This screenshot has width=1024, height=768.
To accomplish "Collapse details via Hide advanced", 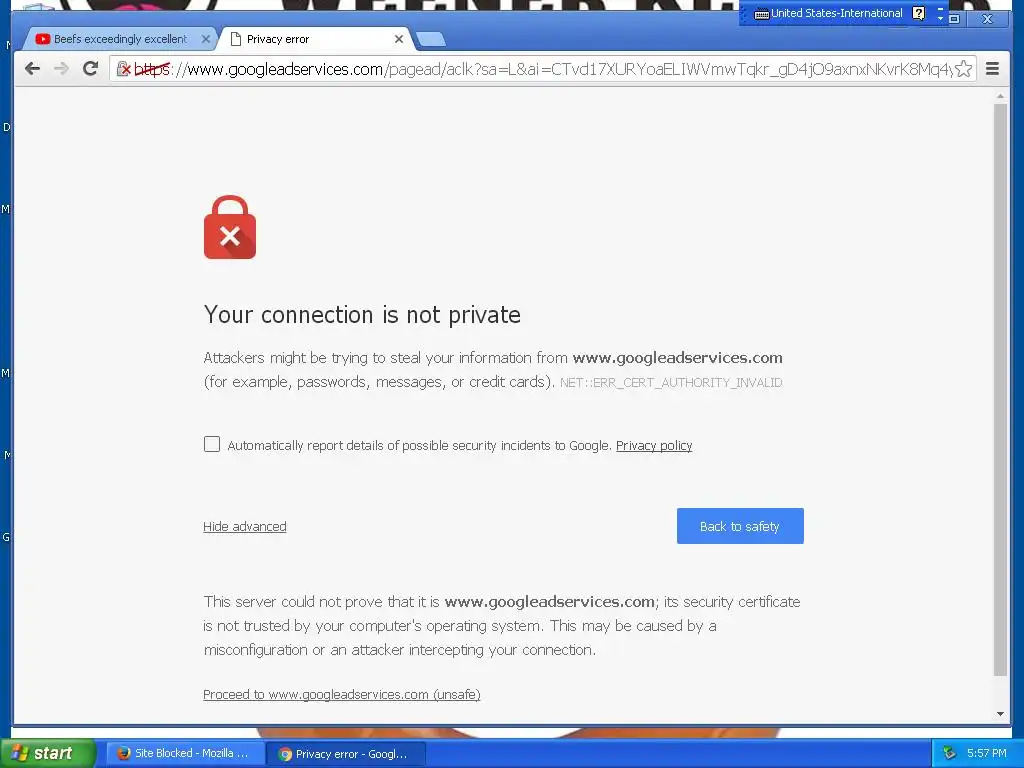I will 245,526.
